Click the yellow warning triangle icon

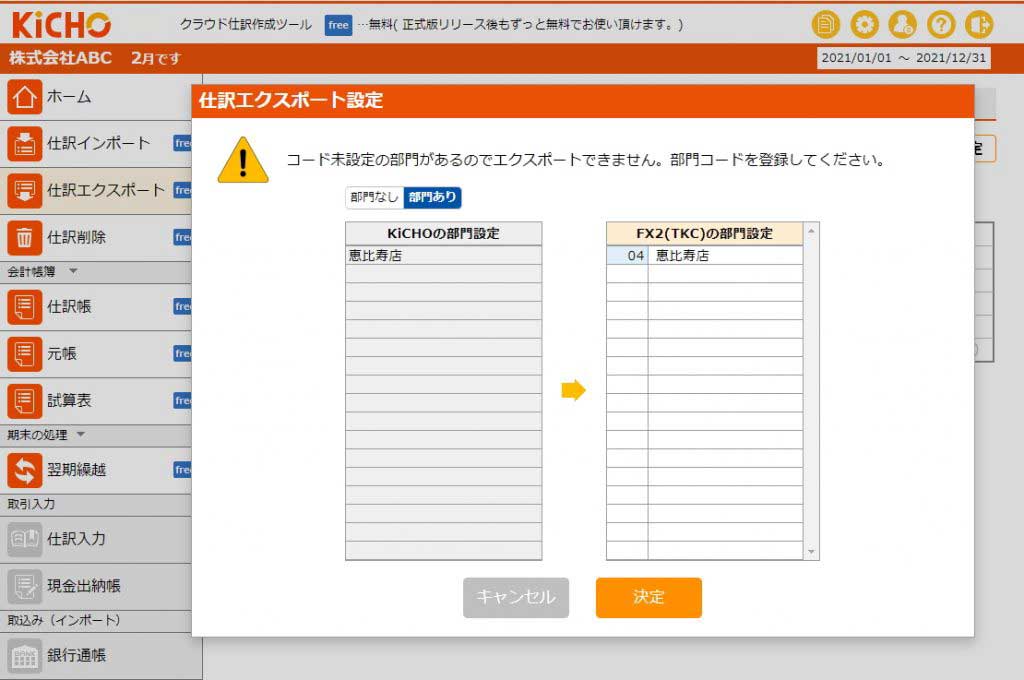243,161
